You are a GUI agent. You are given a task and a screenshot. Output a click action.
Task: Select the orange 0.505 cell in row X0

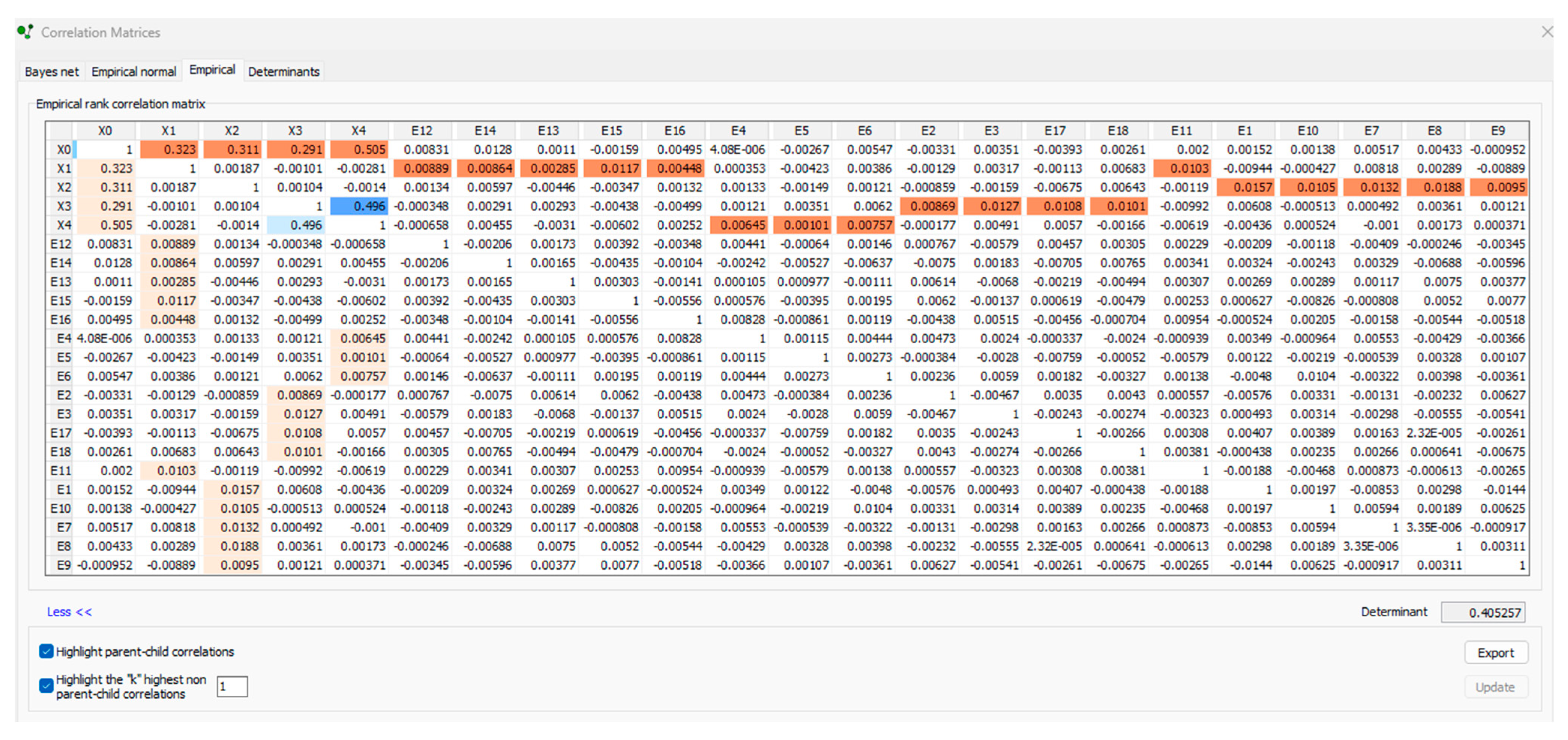pos(359,150)
